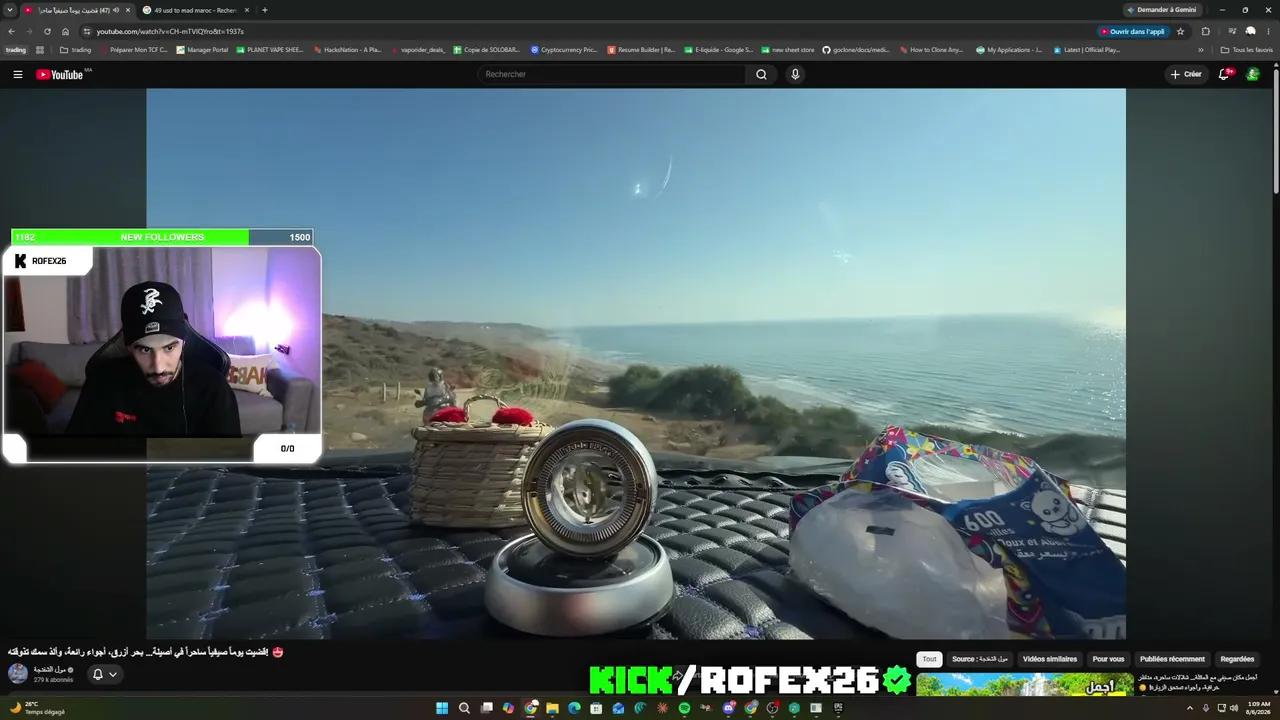The image size is (1280, 720).
Task: Open the new sheet store bookmark
Action: click(788, 50)
